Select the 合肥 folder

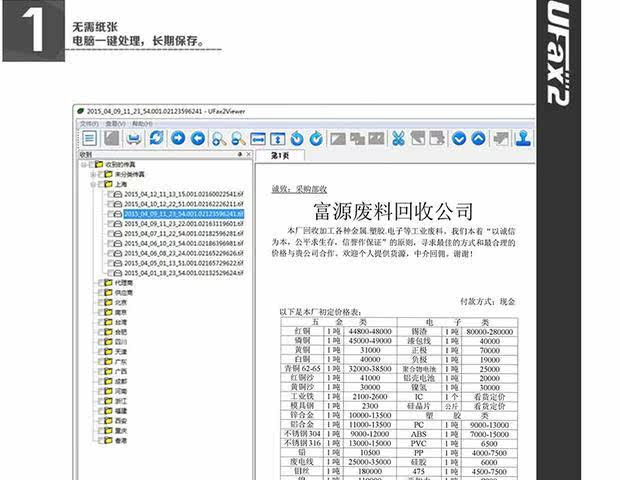121,332
